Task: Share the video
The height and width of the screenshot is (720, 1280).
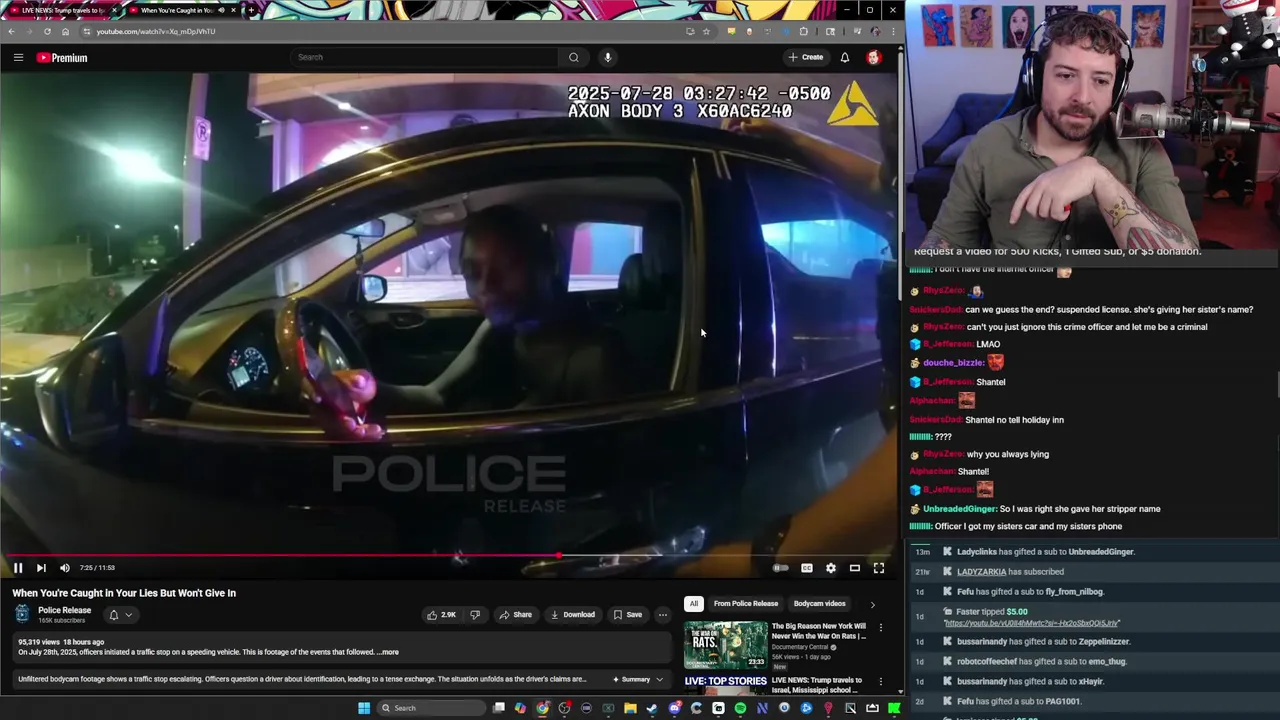Action: pyautogui.click(x=516, y=615)
